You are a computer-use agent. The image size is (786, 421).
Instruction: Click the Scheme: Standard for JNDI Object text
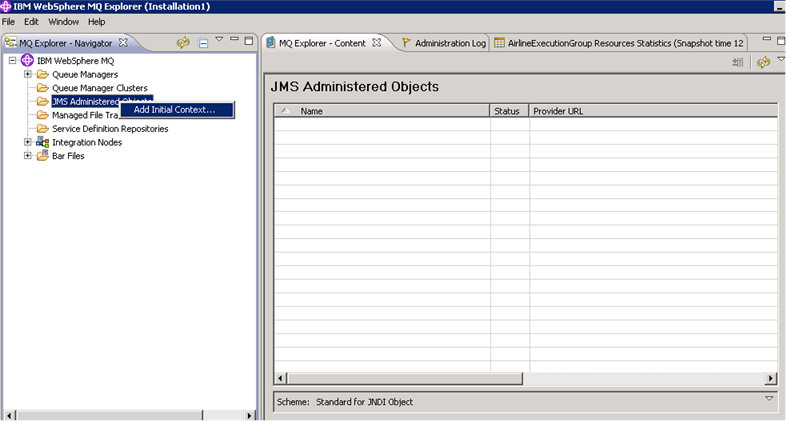coord(345,402)
